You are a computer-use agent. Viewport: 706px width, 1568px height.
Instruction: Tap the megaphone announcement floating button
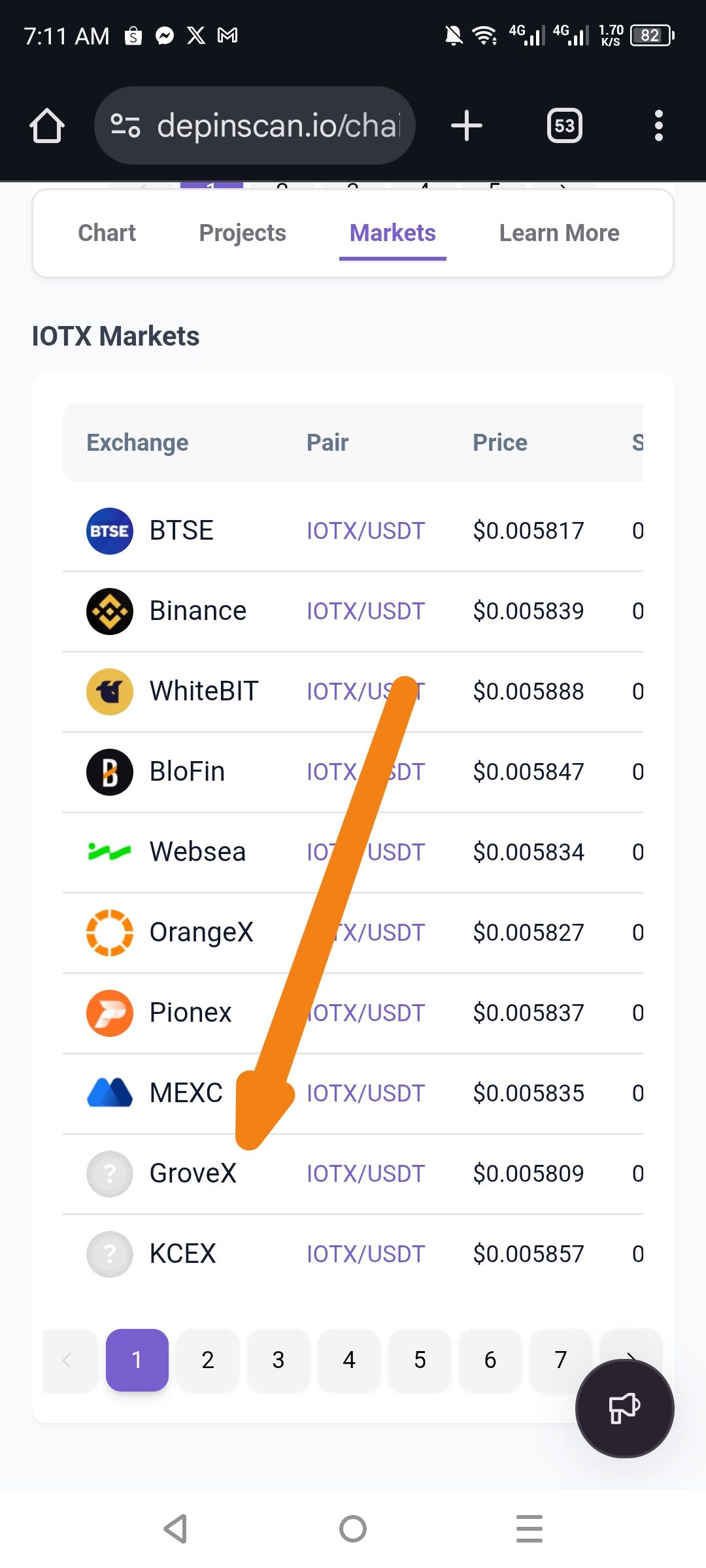pos(624,1408)
